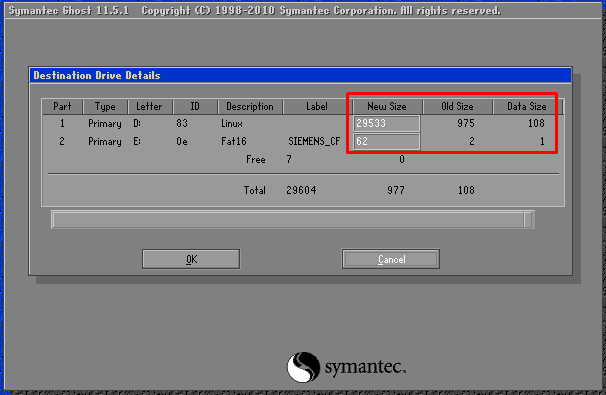
Task: Select the New Size field showing 29533
Action: (x=386, y=124)
